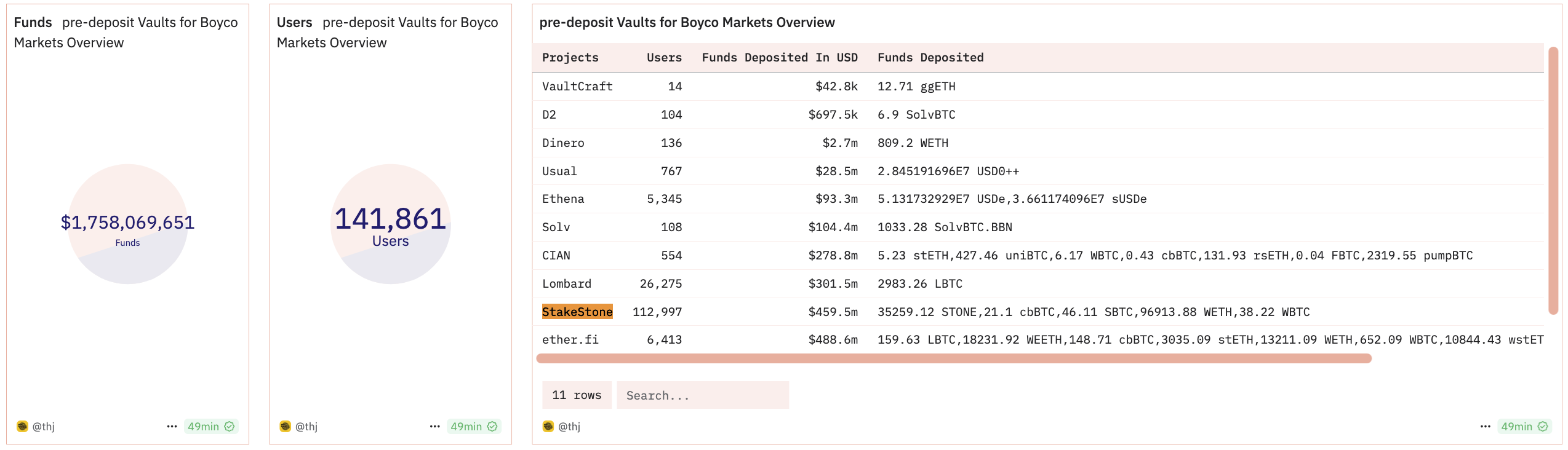Click the 2.845191696E7 USD0++ deposit cell
Image resolution: width=1568 pixels, height=450 pixels.
tap(948, 171)
